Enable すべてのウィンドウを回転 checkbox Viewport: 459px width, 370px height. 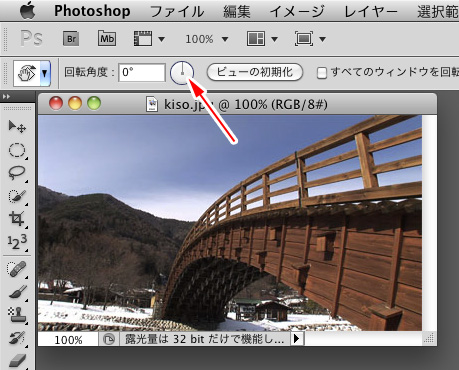click(x=321, y=73)
